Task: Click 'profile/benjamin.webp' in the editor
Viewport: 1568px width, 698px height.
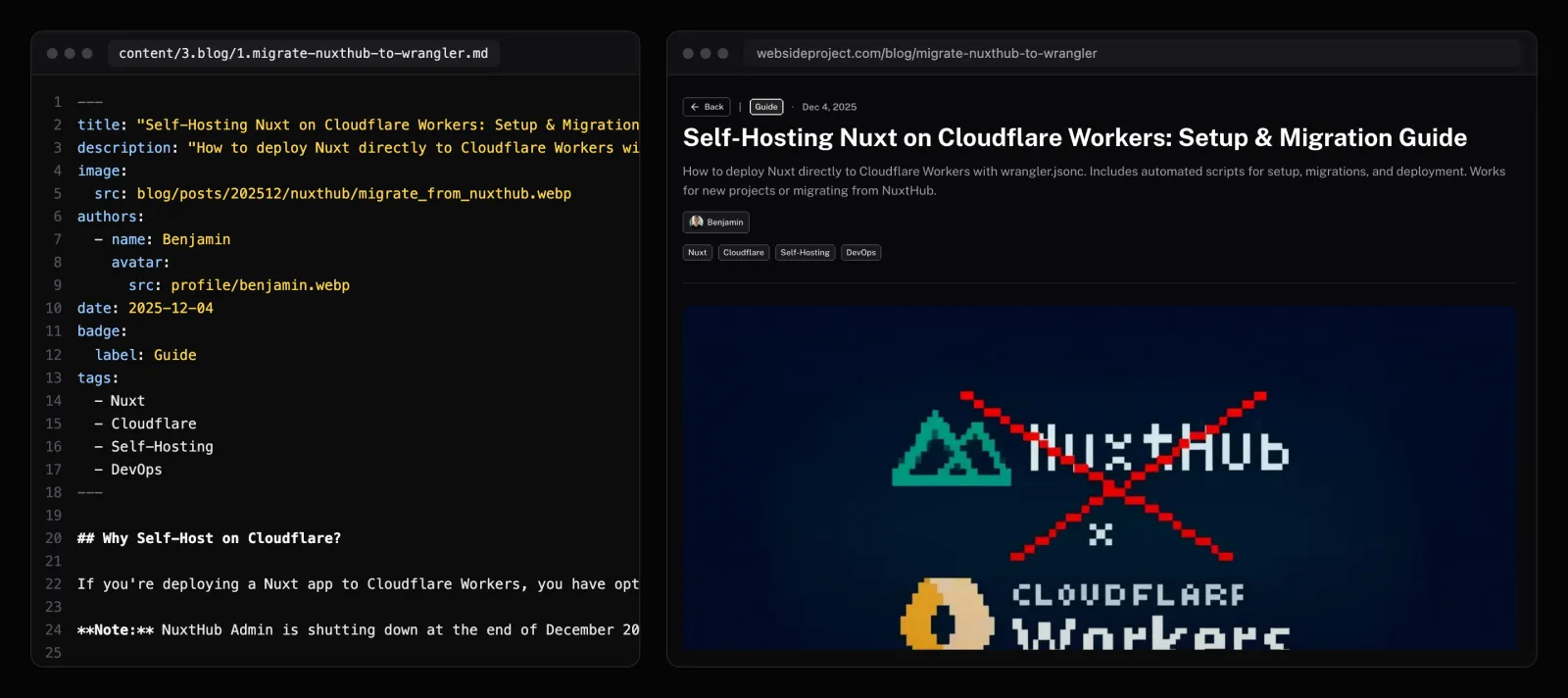Action: point(261,285)
